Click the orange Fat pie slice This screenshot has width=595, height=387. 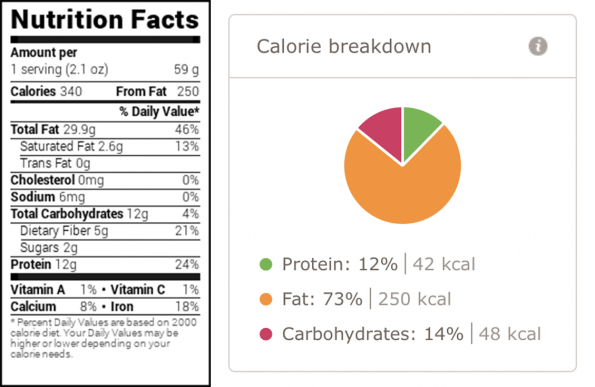(402, 190)
